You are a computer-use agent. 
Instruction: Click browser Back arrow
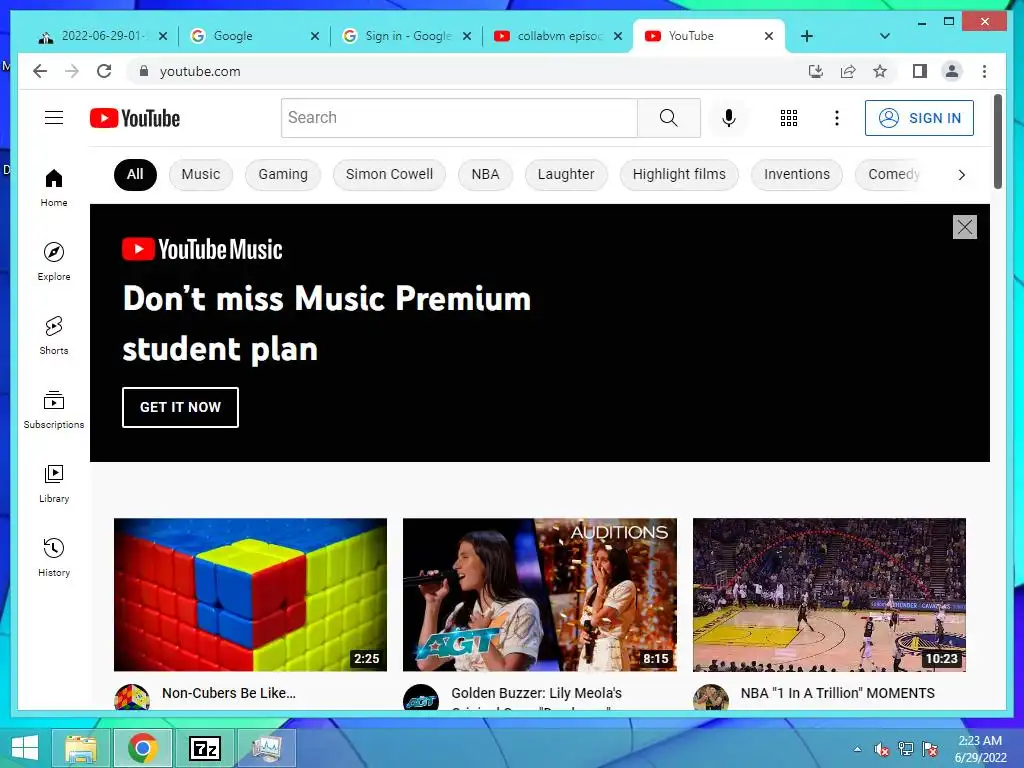(40, 71)
